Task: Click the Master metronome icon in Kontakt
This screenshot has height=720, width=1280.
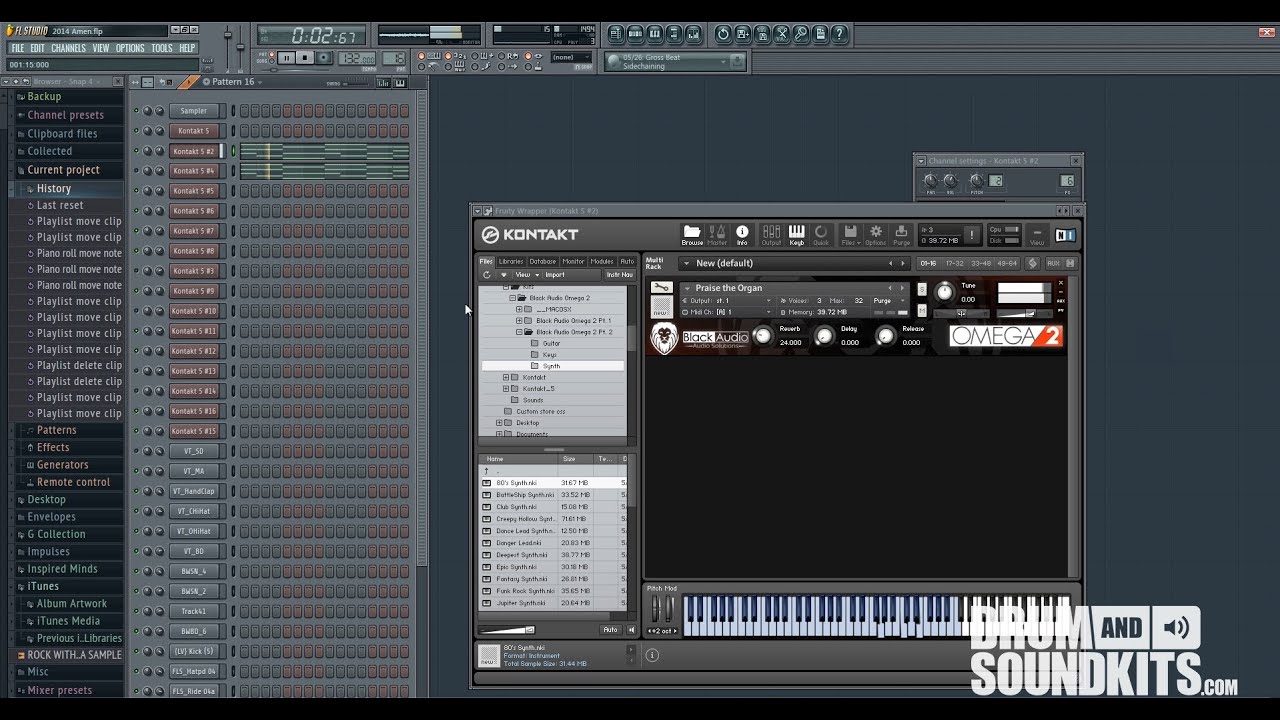Action: pos(717,234)
